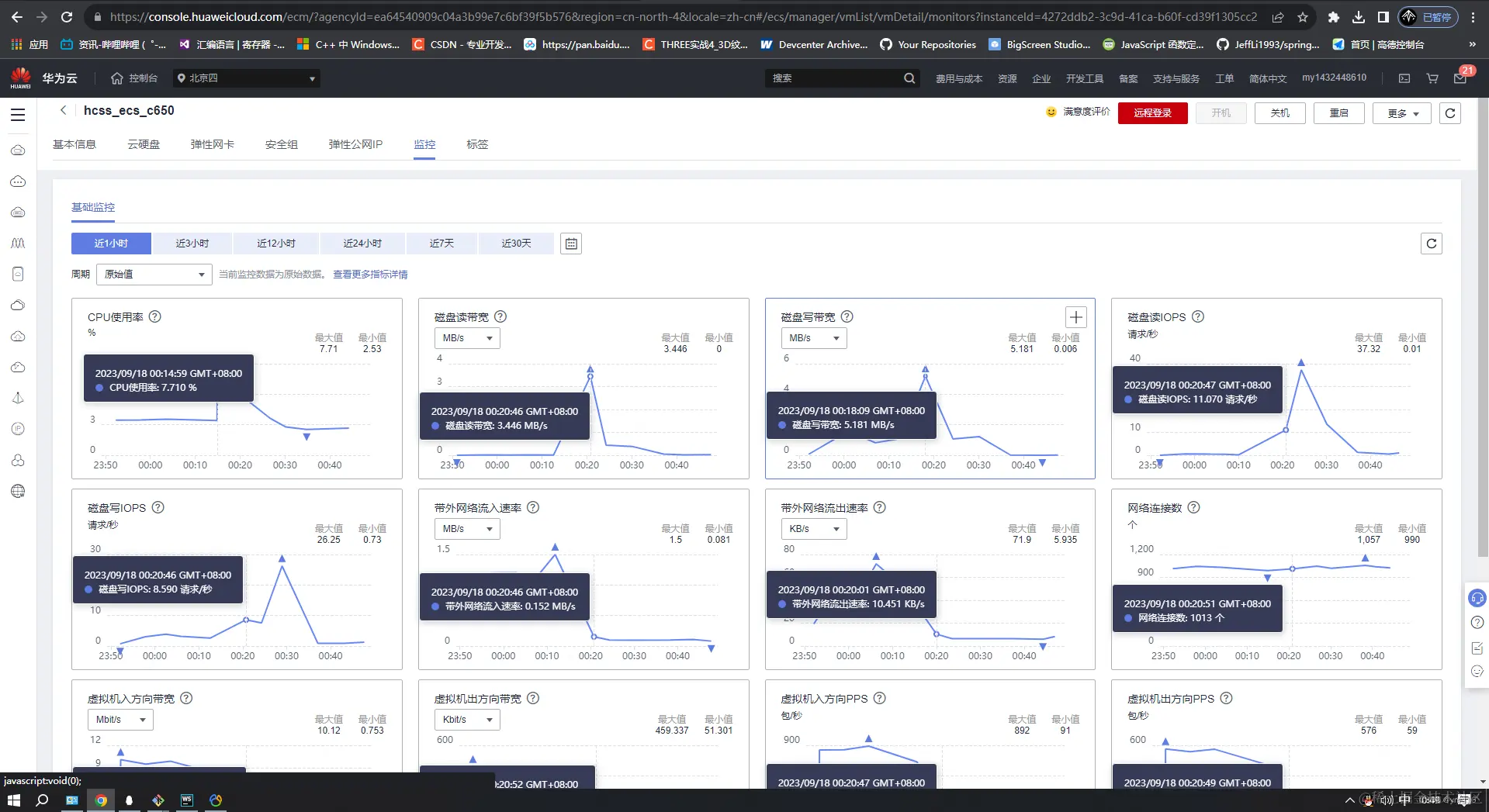Click the help icon beside 磁盘写IOPS
This screenshot has height=812, width=1489.
click(158, 507)
